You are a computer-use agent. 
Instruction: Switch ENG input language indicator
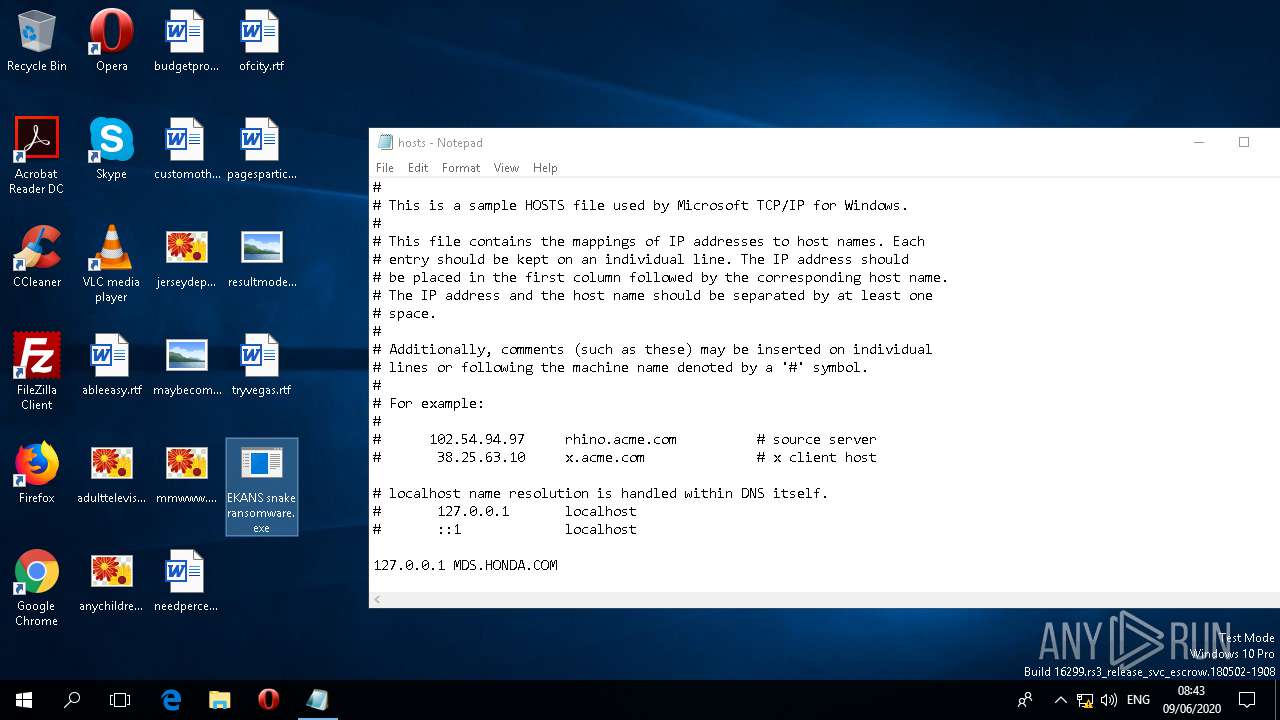[x=1138, y=700]
